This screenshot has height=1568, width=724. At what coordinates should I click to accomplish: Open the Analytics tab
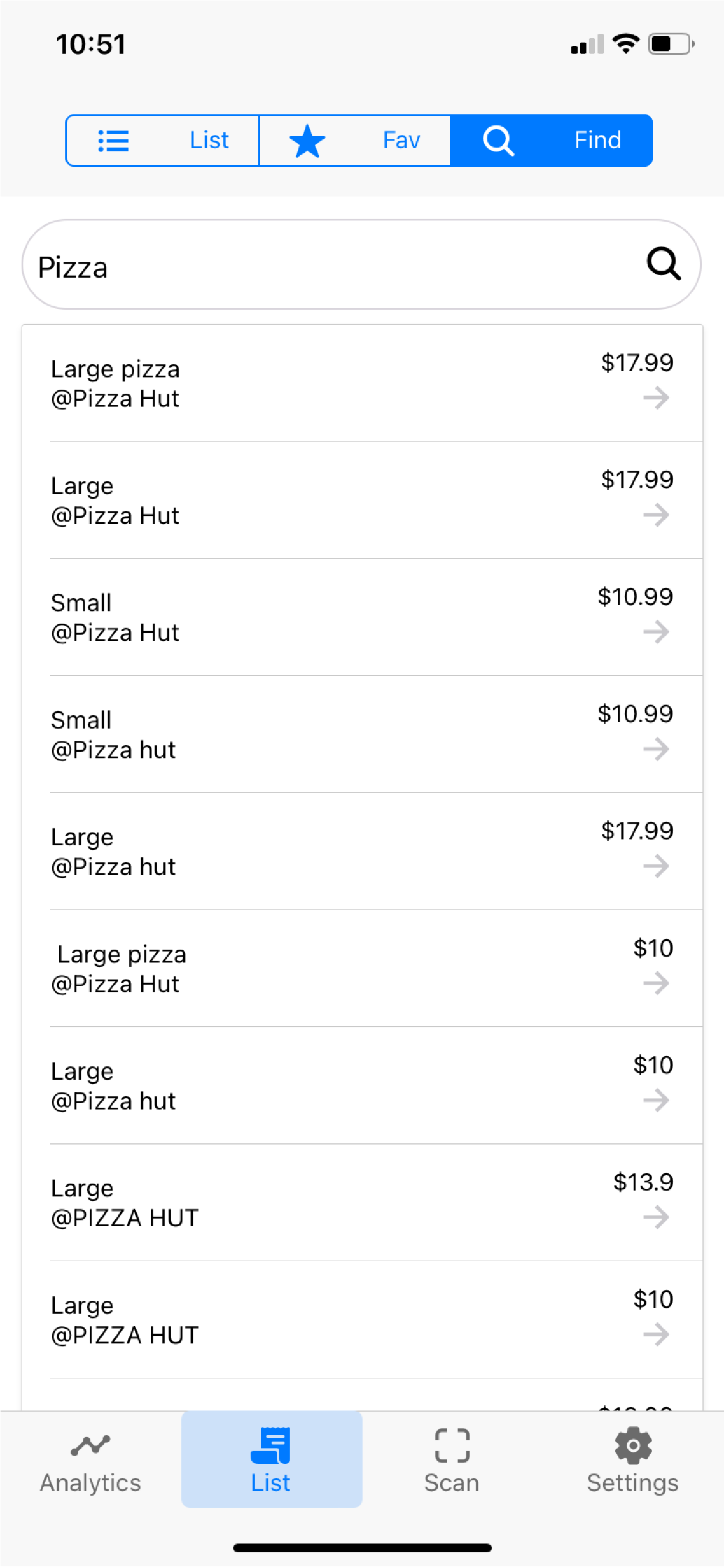90,1459
